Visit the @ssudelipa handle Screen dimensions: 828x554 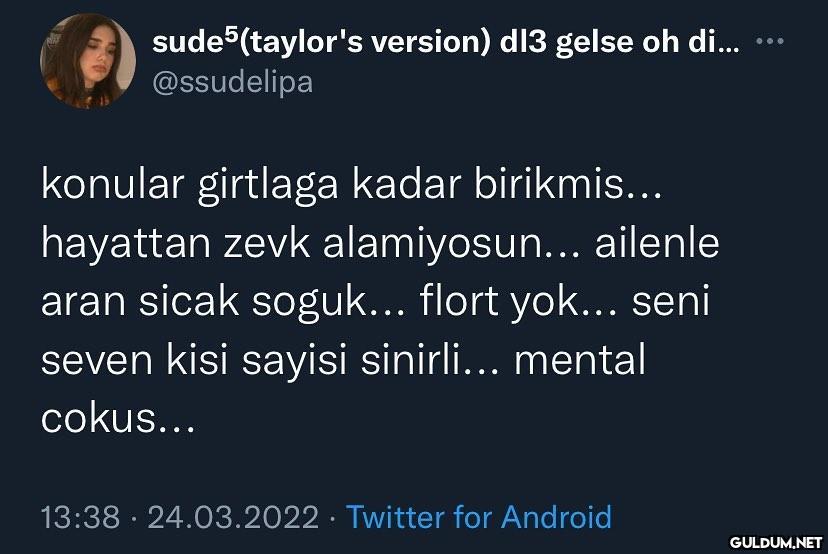[232, 82]
